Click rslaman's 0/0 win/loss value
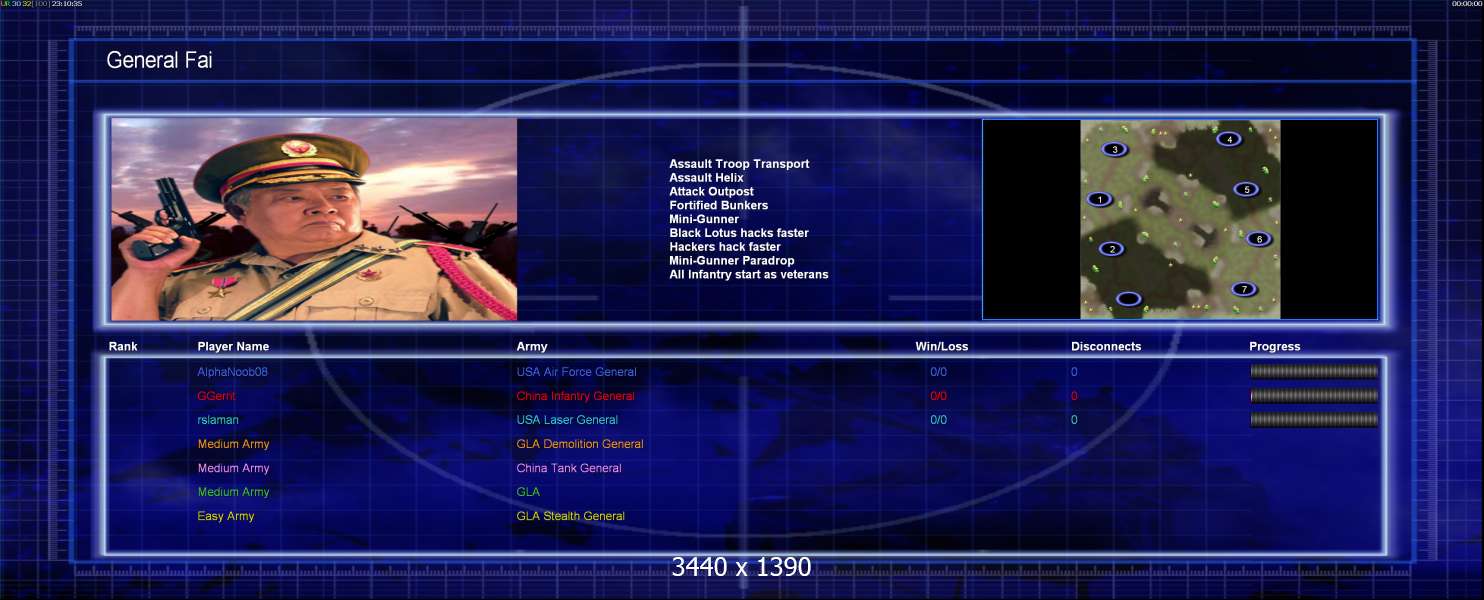This screenshot has height=600, width=1484. pos(938,420)
